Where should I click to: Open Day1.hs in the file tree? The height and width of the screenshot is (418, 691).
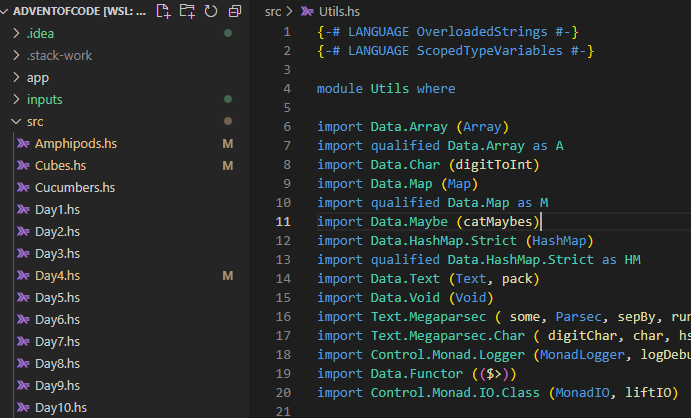[57, 210]
